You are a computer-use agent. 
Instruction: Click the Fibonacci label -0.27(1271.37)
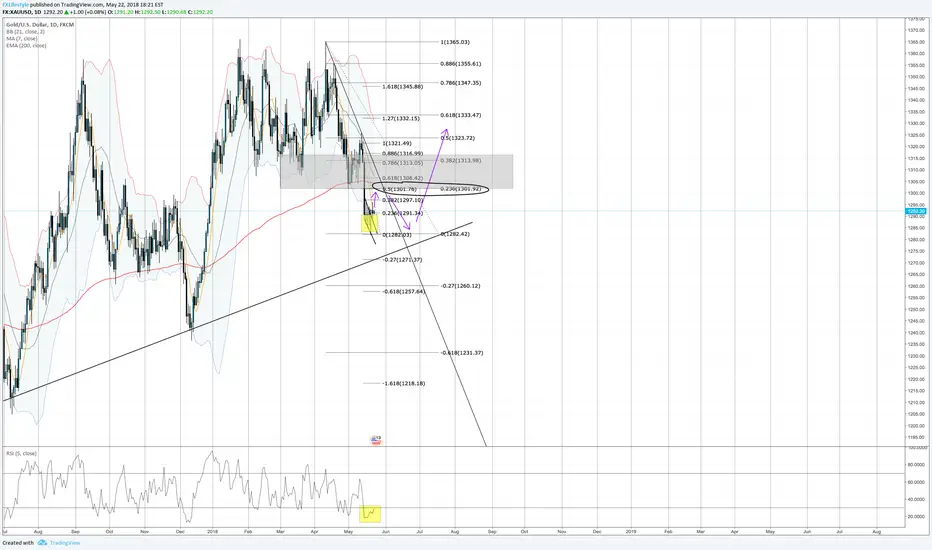pos(402,260)
